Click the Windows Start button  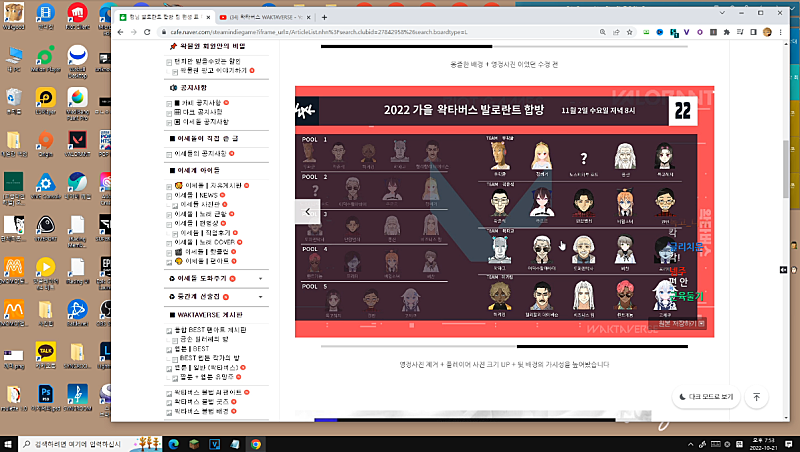coord(8,444)
